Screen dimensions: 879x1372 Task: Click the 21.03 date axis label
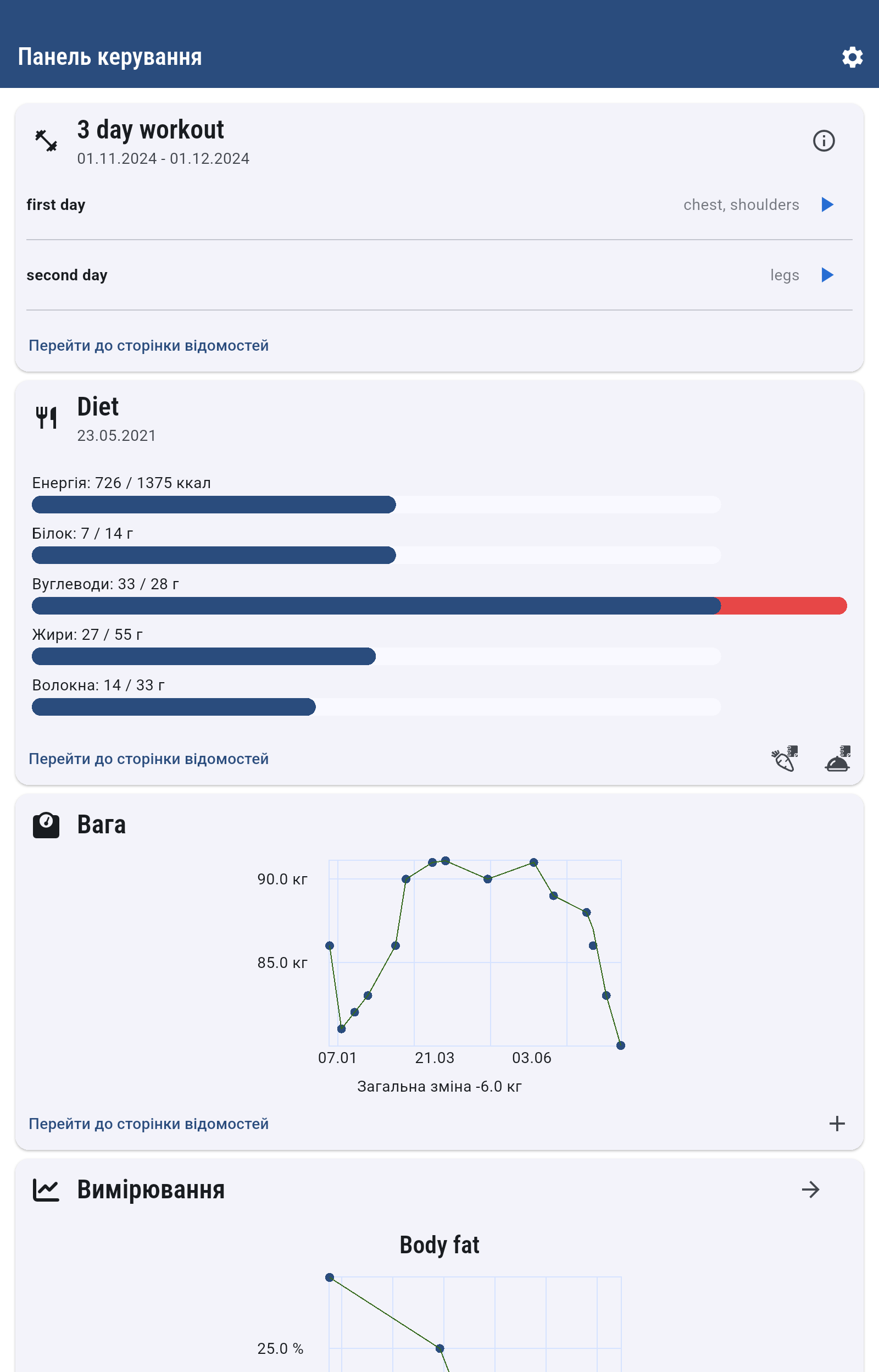click(435, 1058)
